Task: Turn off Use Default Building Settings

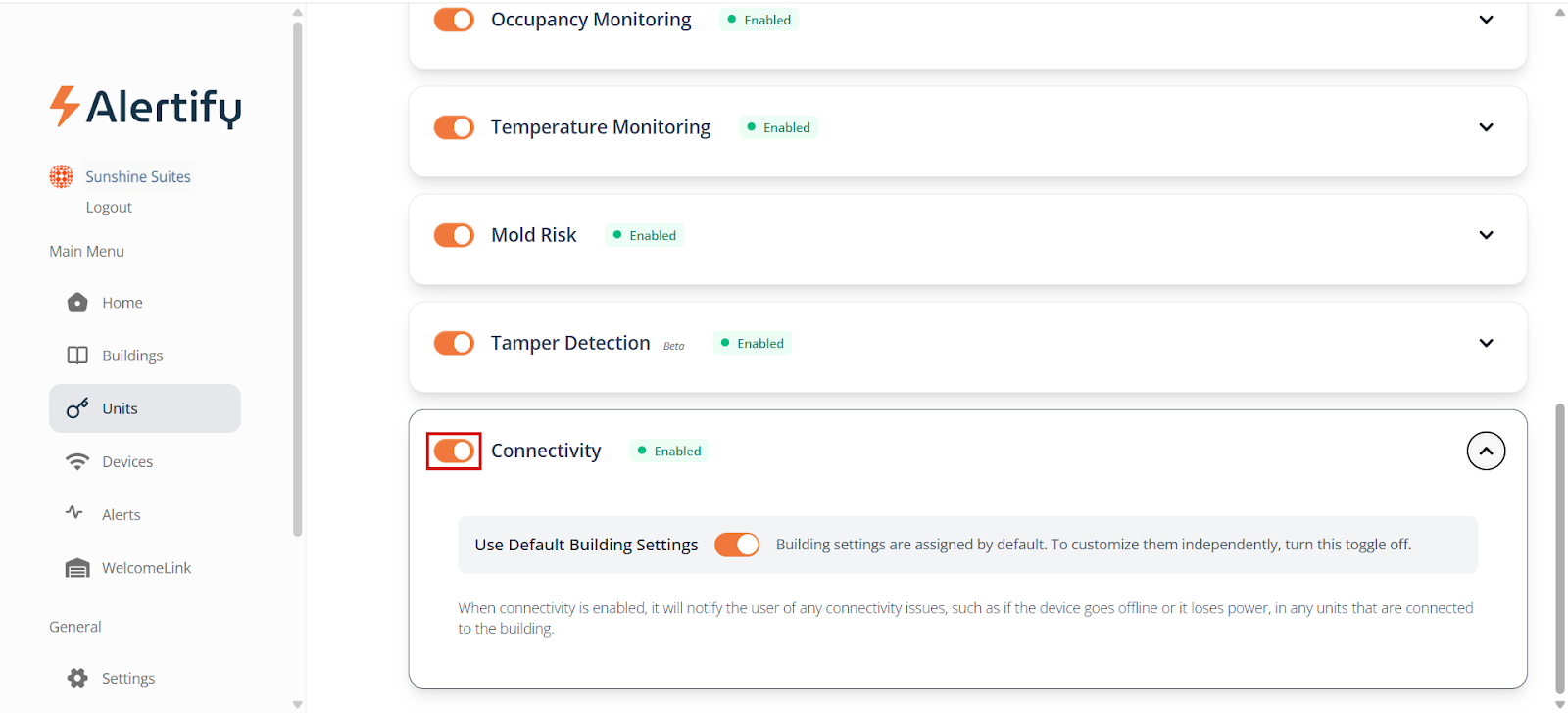Action: click(x=737, y=545)
